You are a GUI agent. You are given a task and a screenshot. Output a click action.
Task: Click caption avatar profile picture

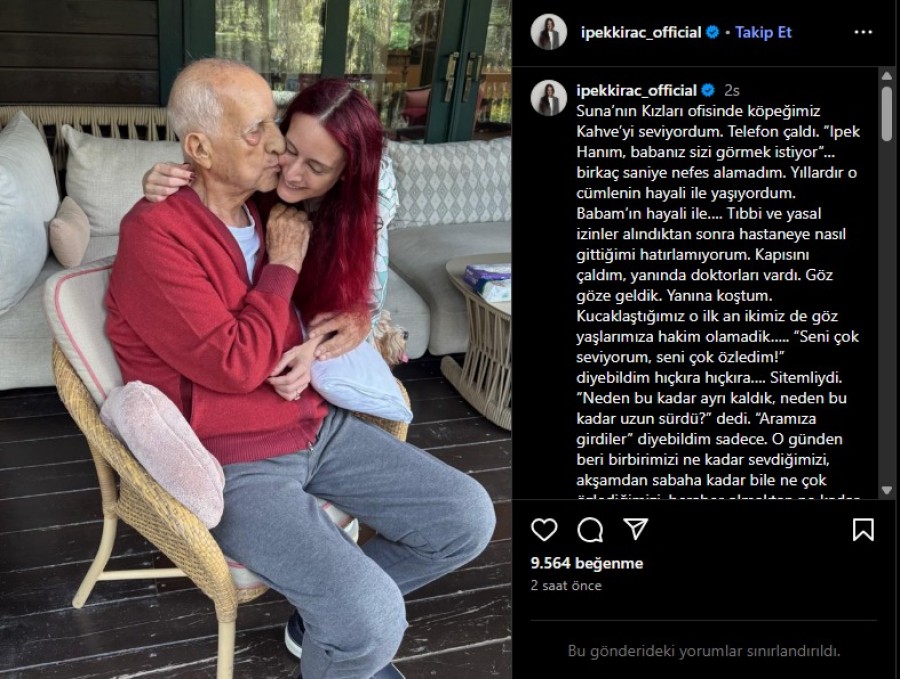(x=549, y=98)
